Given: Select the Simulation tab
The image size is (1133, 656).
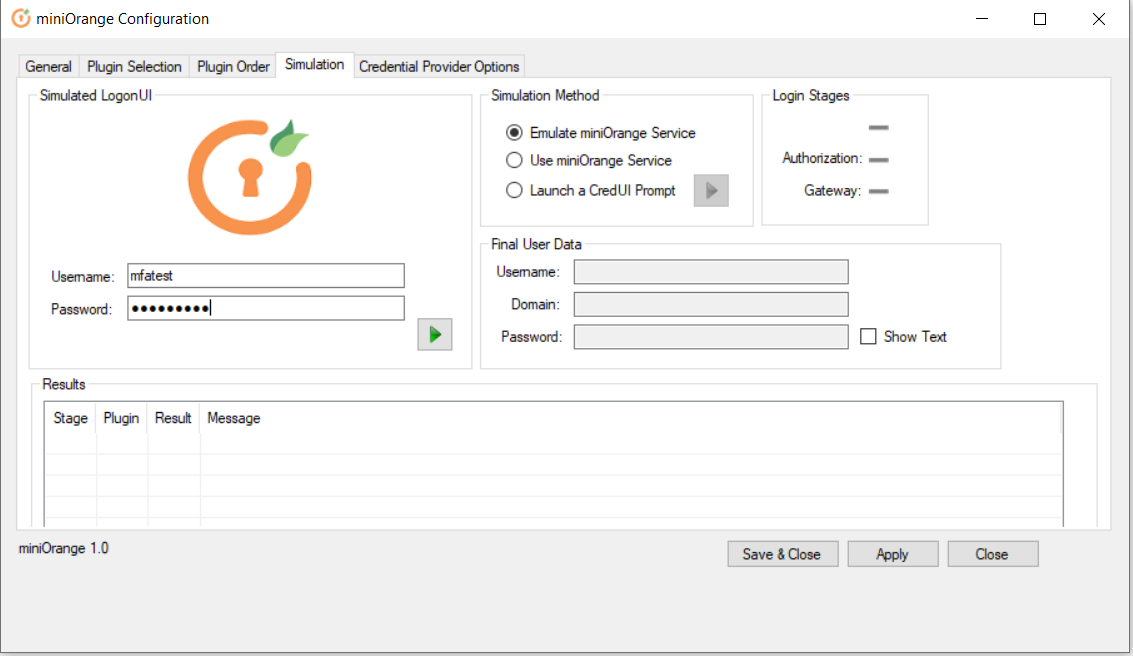Looking at the screenshot, I should point(314,64).
